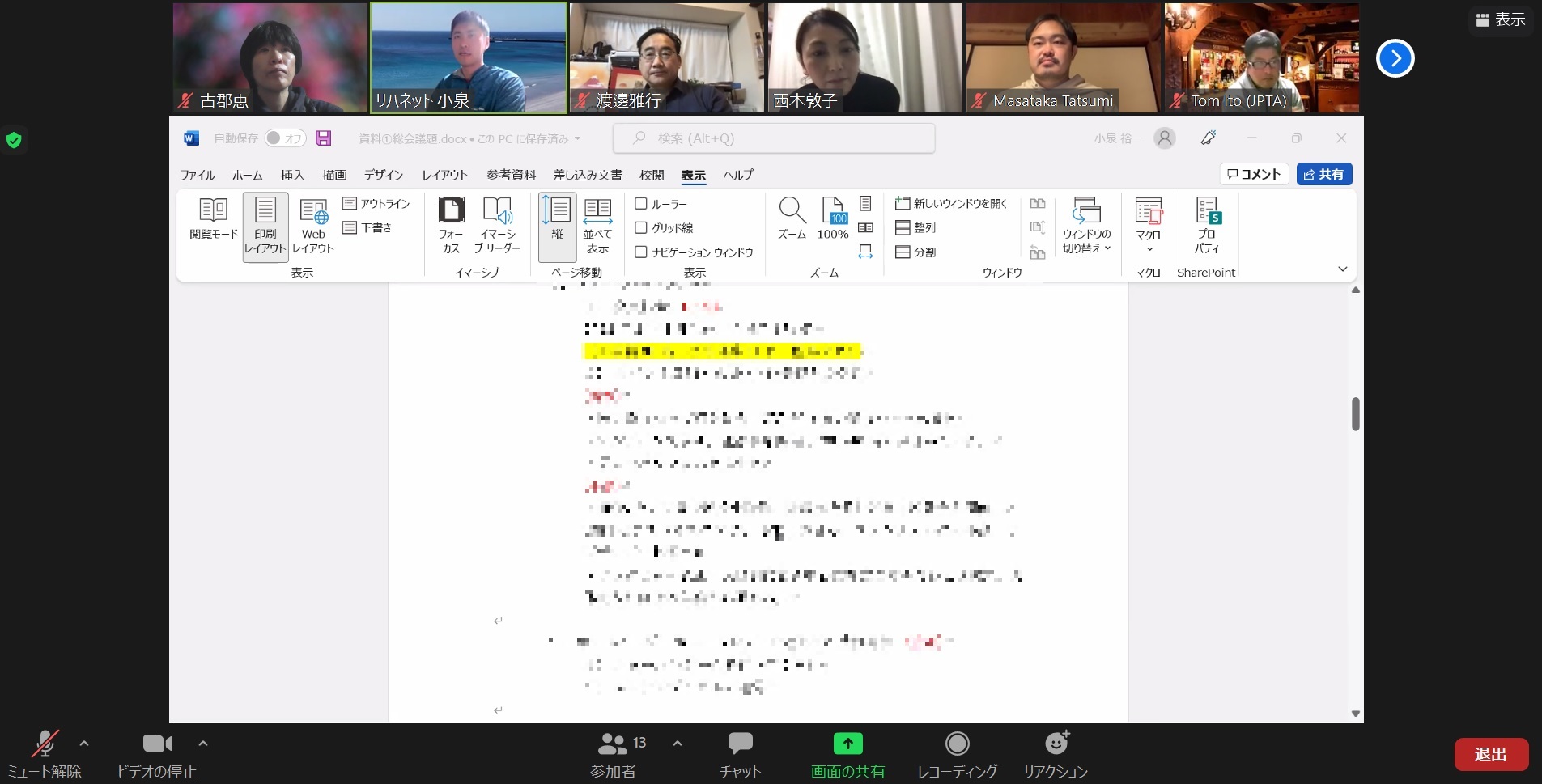Save document with the floppy disk icon
The width and height of the screenshot is (1542, 784).
324,138
